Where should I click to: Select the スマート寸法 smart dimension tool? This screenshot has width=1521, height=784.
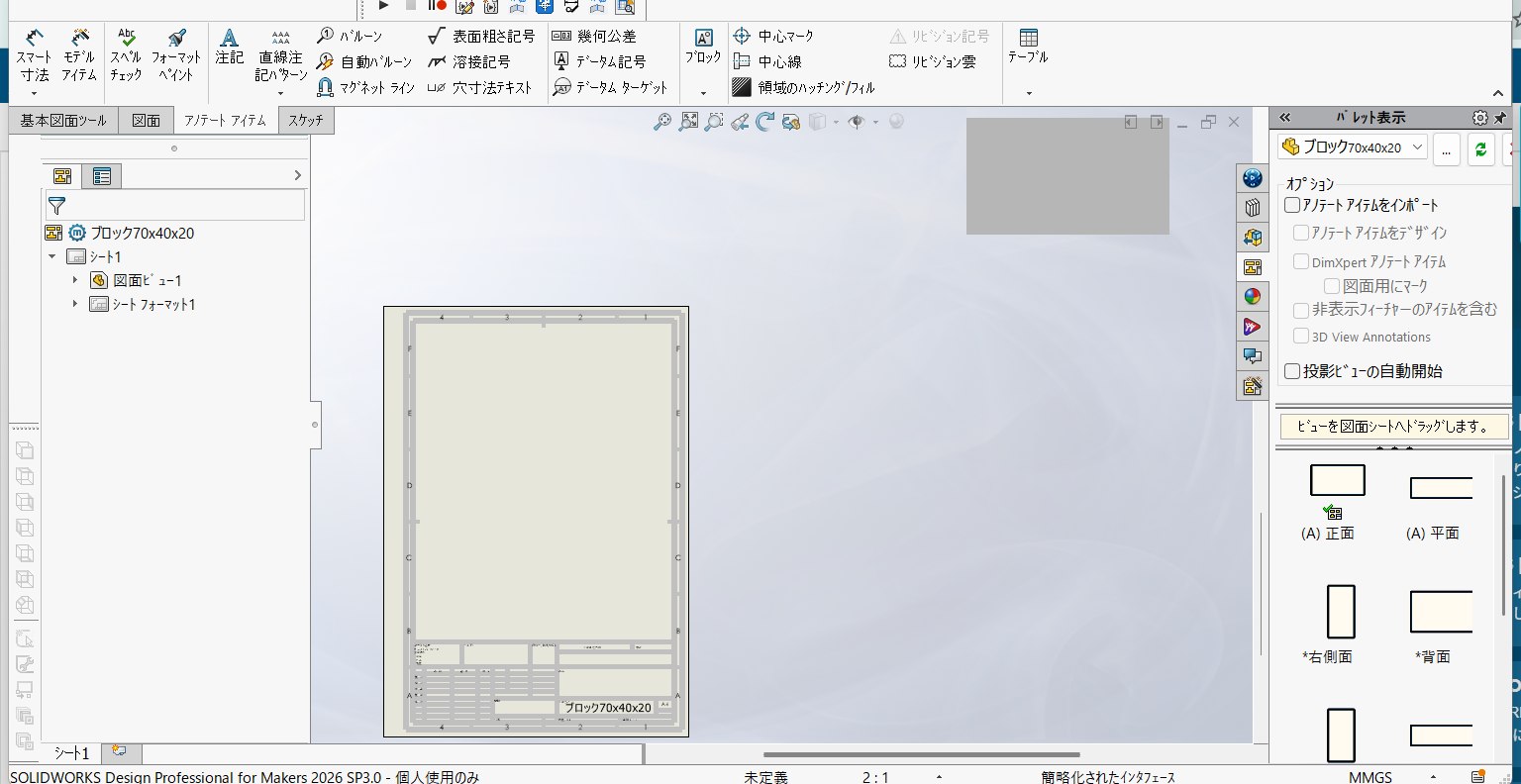coord(34,55)
